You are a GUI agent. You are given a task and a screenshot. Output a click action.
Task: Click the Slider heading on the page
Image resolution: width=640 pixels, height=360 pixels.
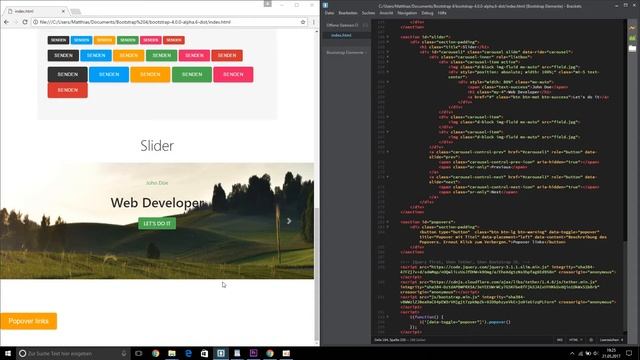pos(157,146)
